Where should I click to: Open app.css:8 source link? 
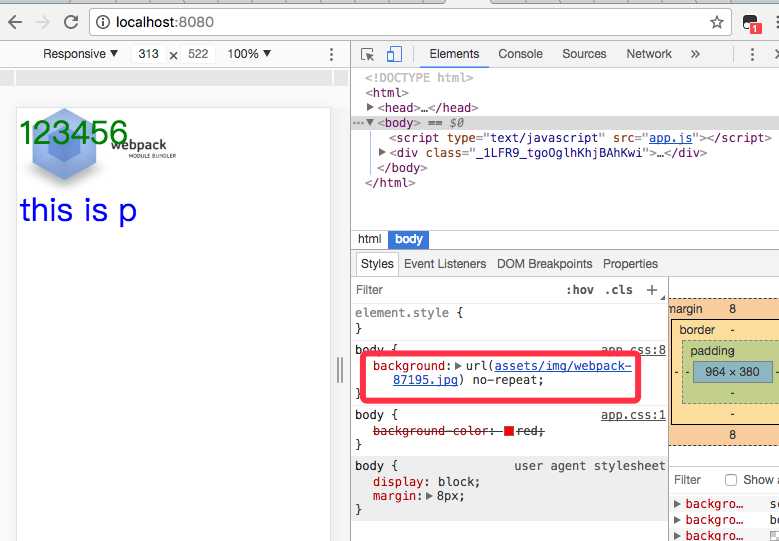tap(633, 350)
